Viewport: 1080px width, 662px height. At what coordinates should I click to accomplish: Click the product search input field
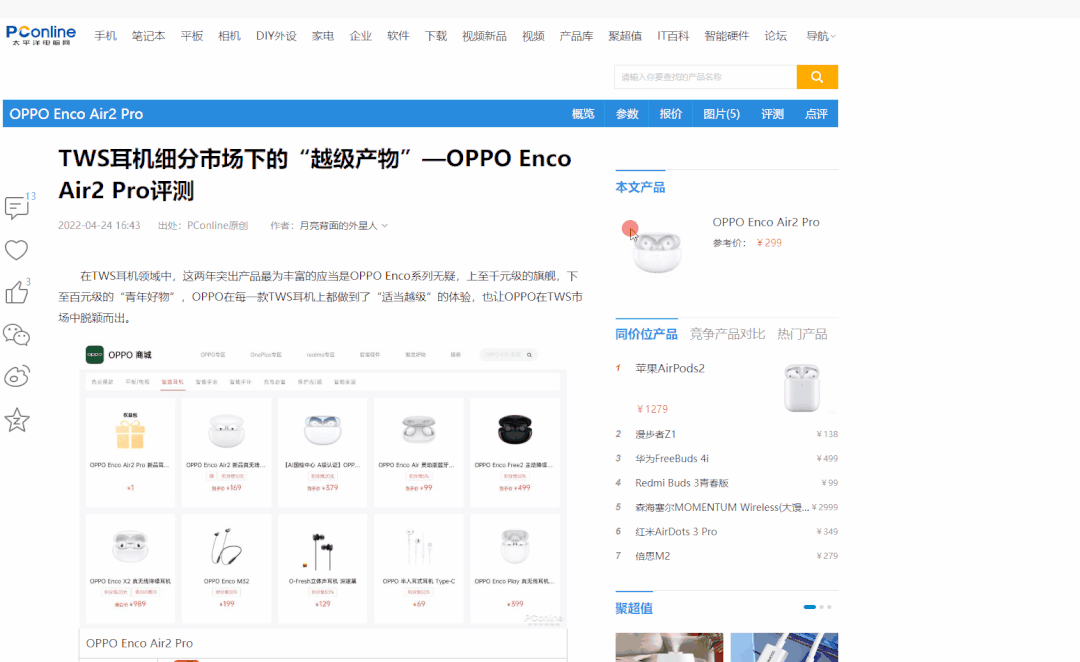[705, 77]
